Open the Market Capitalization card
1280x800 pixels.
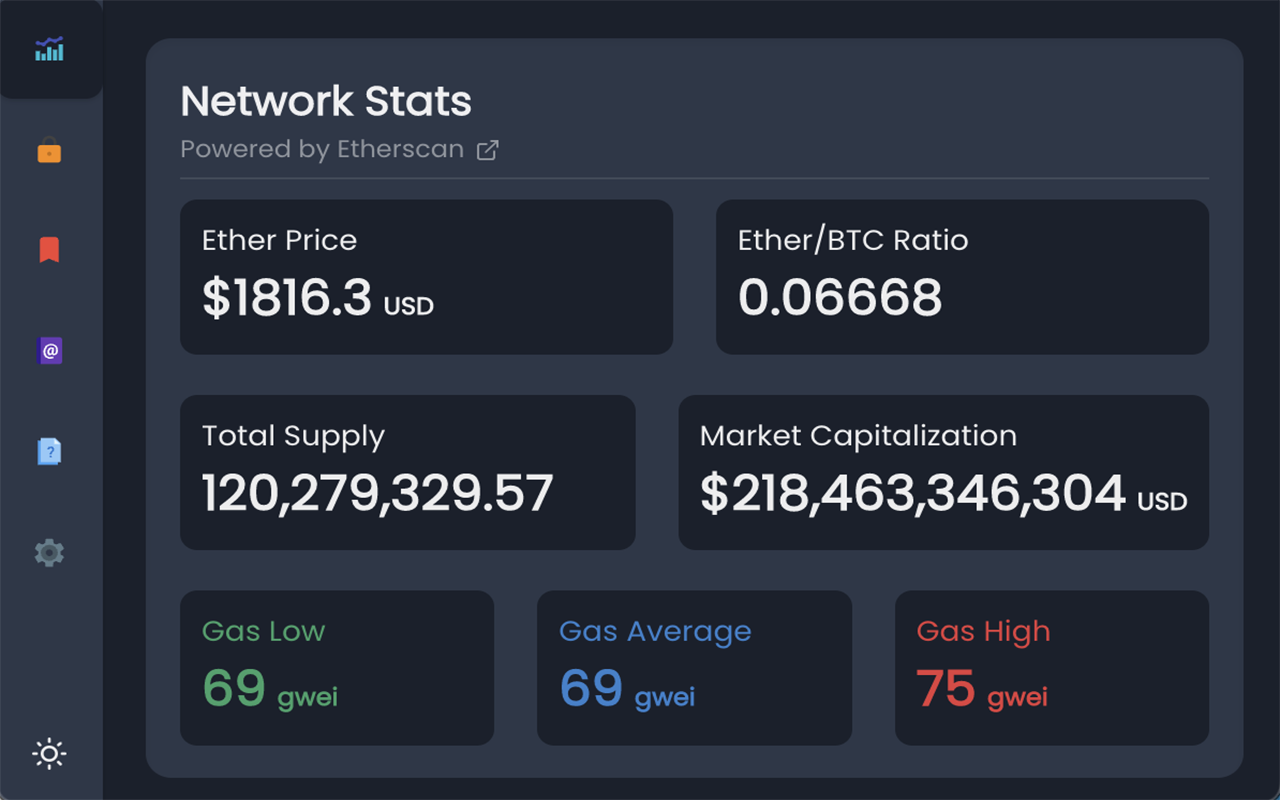coord(944,472)
